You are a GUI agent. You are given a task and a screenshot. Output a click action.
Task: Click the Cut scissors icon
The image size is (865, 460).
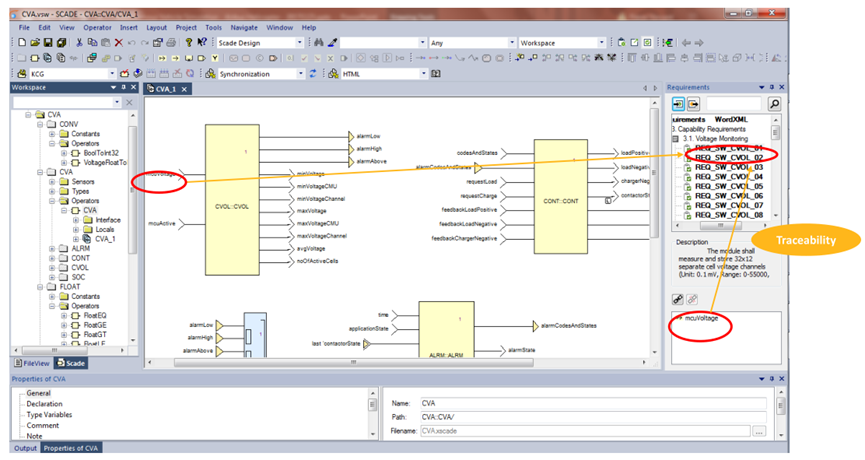click(x=79, y=42)
